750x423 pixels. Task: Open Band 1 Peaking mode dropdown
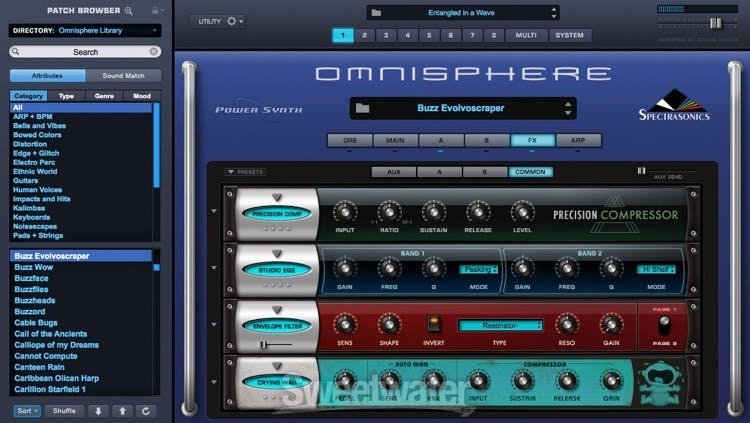(478, 270)
